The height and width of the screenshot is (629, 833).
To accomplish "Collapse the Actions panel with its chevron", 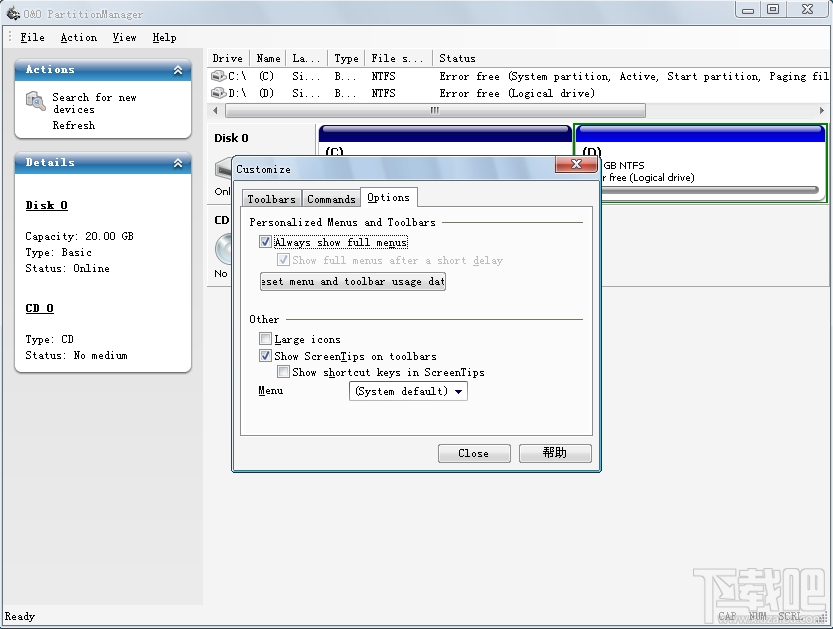I will pos(179,70).
